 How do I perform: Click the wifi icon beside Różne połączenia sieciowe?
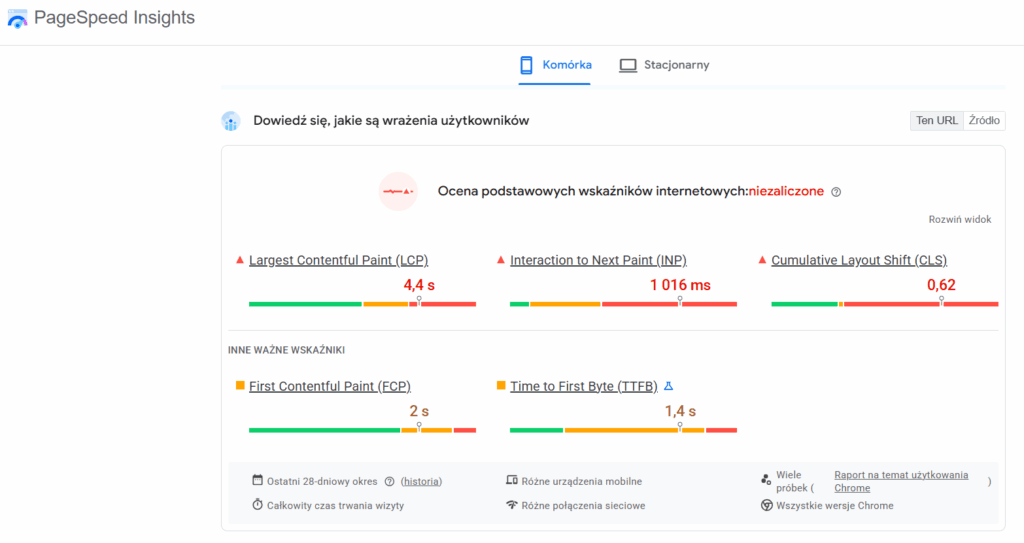click(x=512, y=504)
